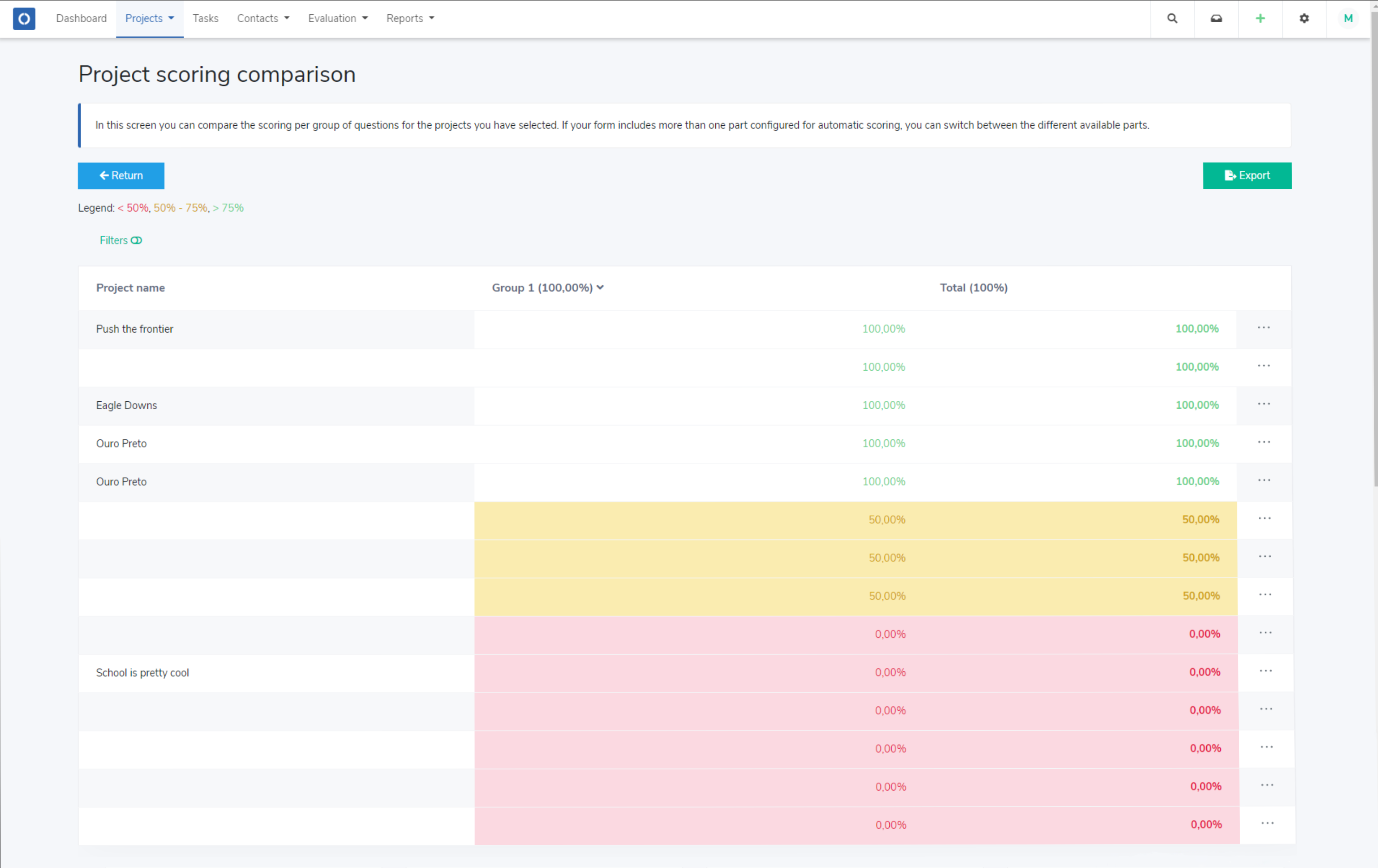This screenshot has height=868, width=1378.
Task: Click the Export icon button
Action: pyautogui.click(x=1232, y=175)
